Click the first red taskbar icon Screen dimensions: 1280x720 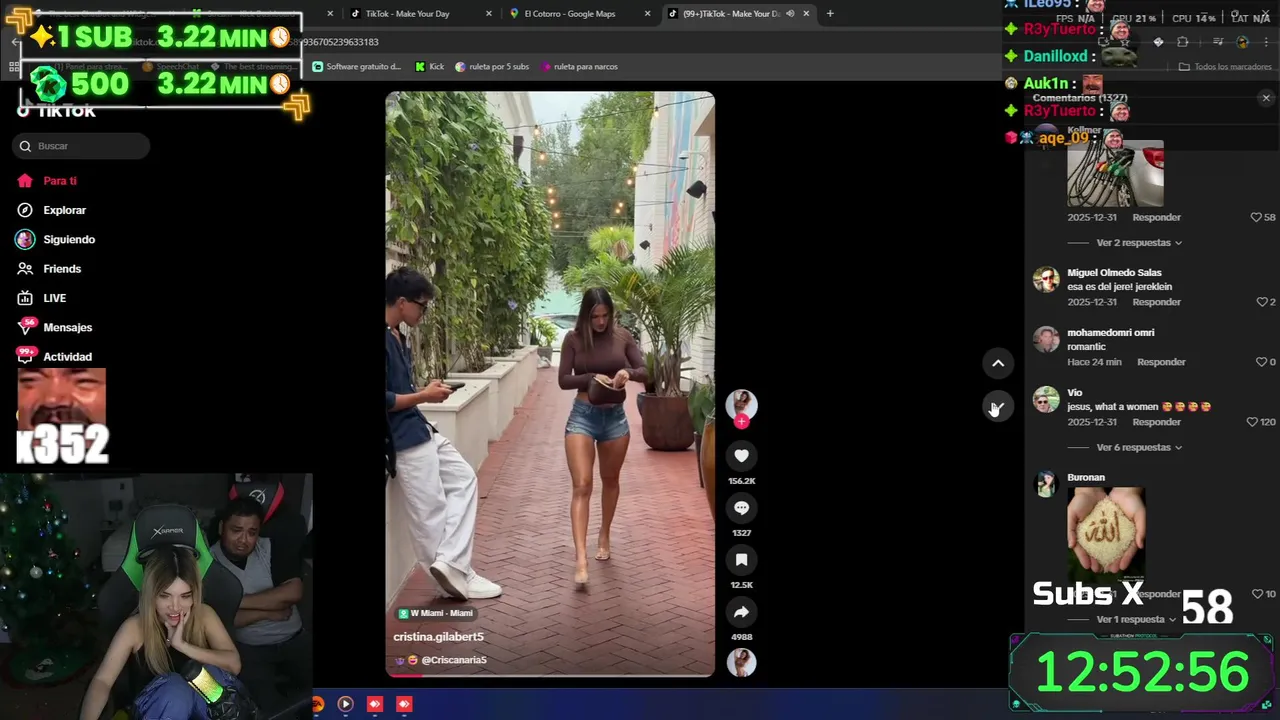tap(375, 704)
